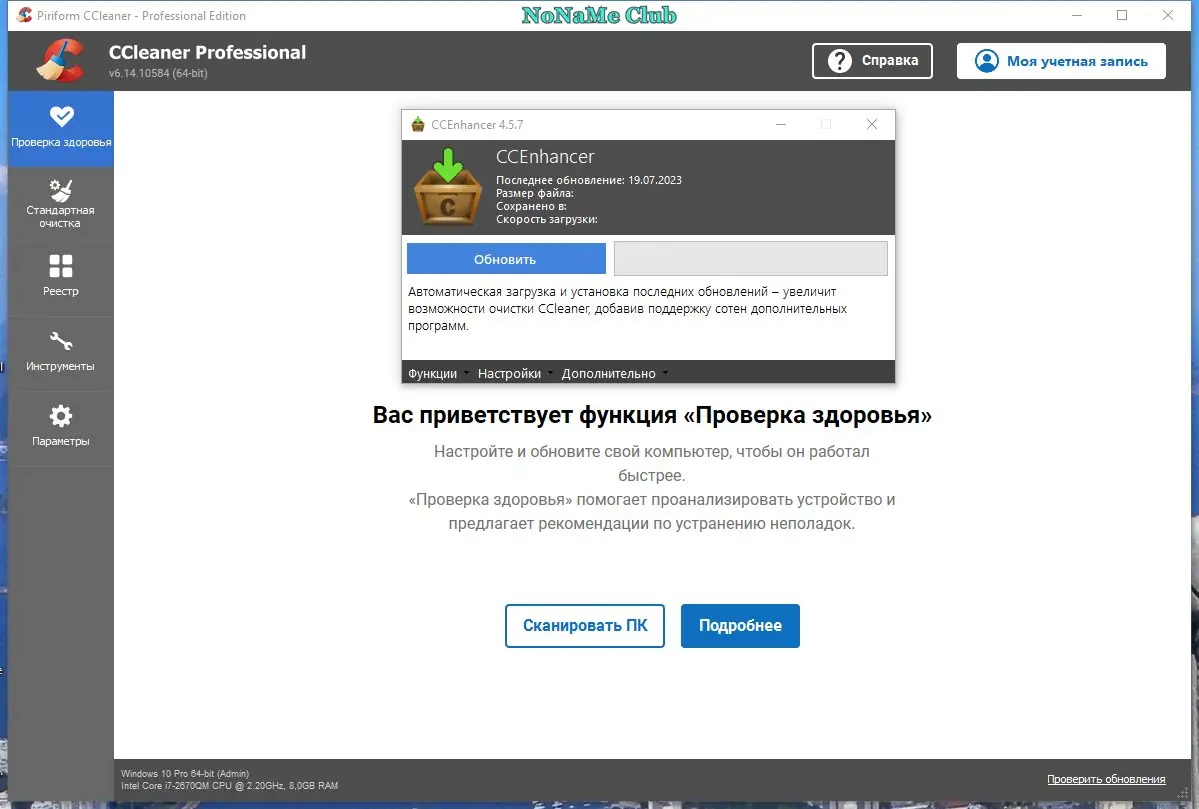Click Подробнее for more information
The width and height of the screenshot is (1199, 809).
pyautogui.click(x=740, y=625)
